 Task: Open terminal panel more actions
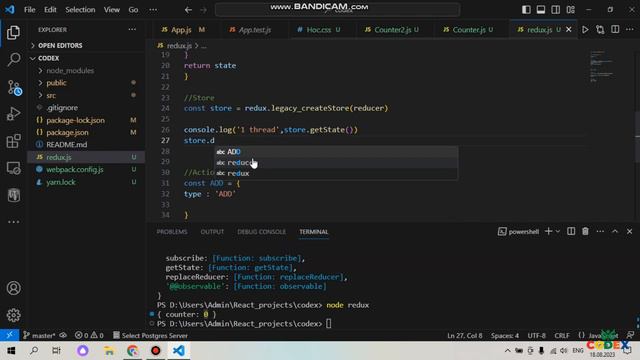click(600, 231)
